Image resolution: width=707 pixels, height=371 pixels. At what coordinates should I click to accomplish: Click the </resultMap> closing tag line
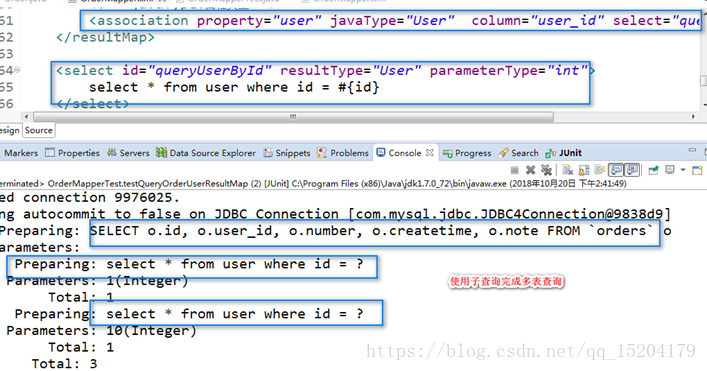coord(105,37)
